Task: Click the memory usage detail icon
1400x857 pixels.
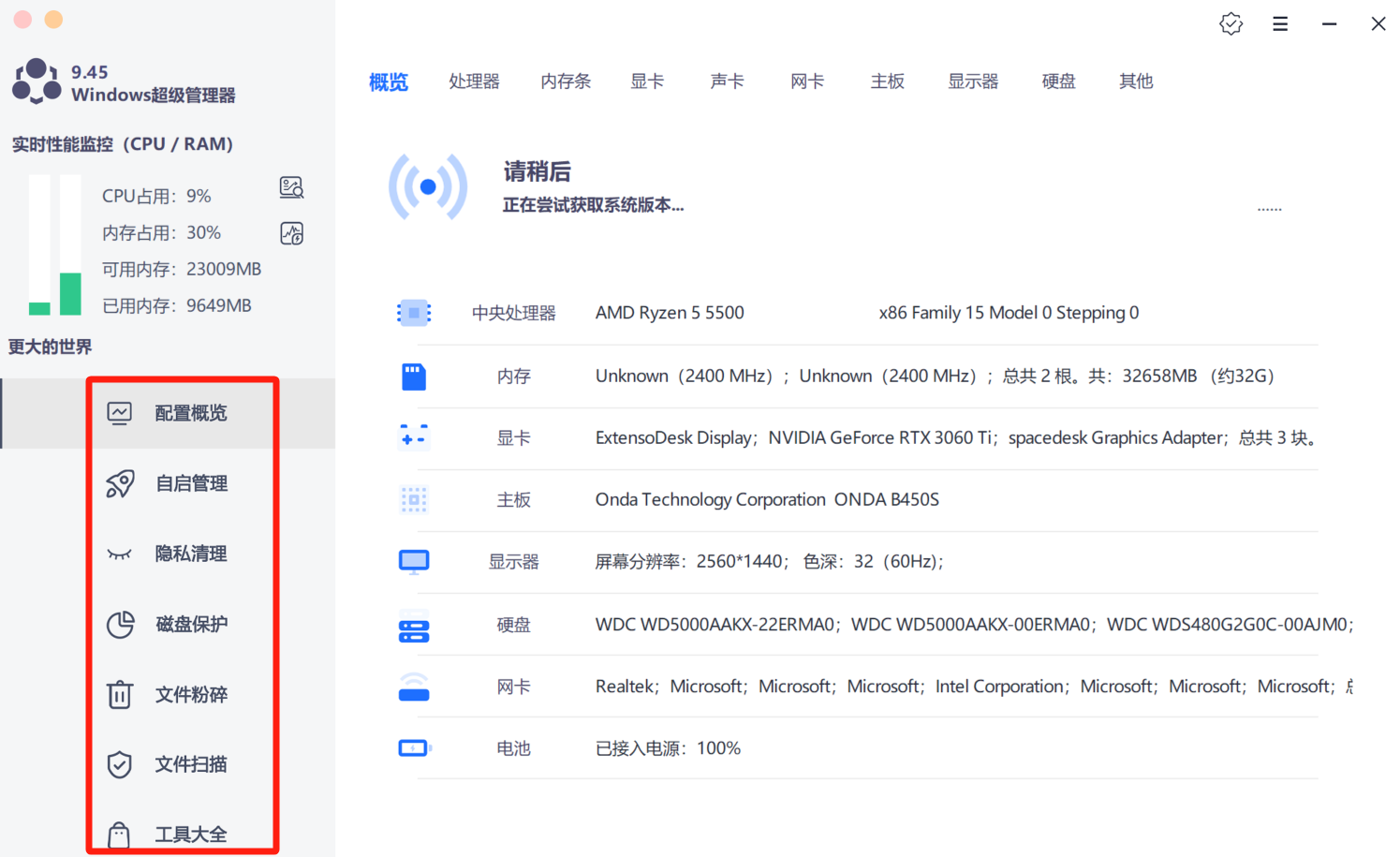Action: (x=291, y=233)
